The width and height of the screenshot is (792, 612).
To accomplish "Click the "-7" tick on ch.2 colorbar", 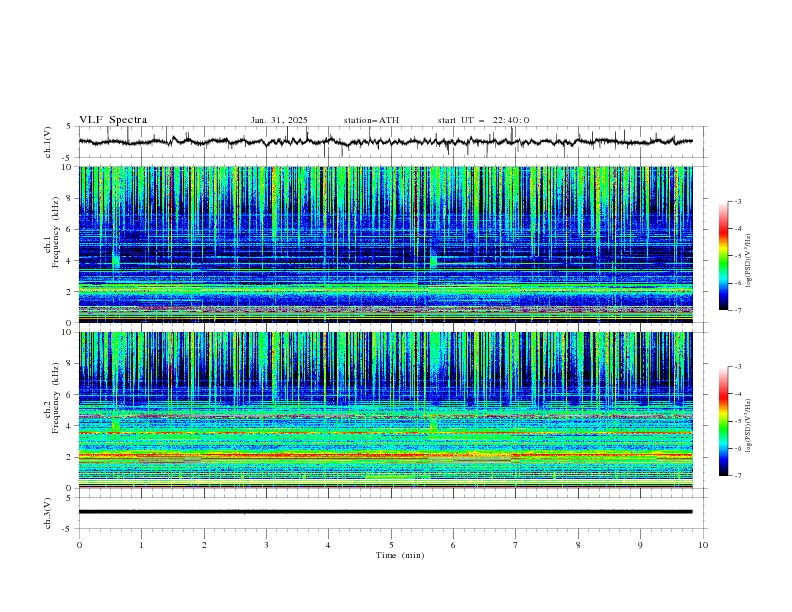I will click(737, 475).
